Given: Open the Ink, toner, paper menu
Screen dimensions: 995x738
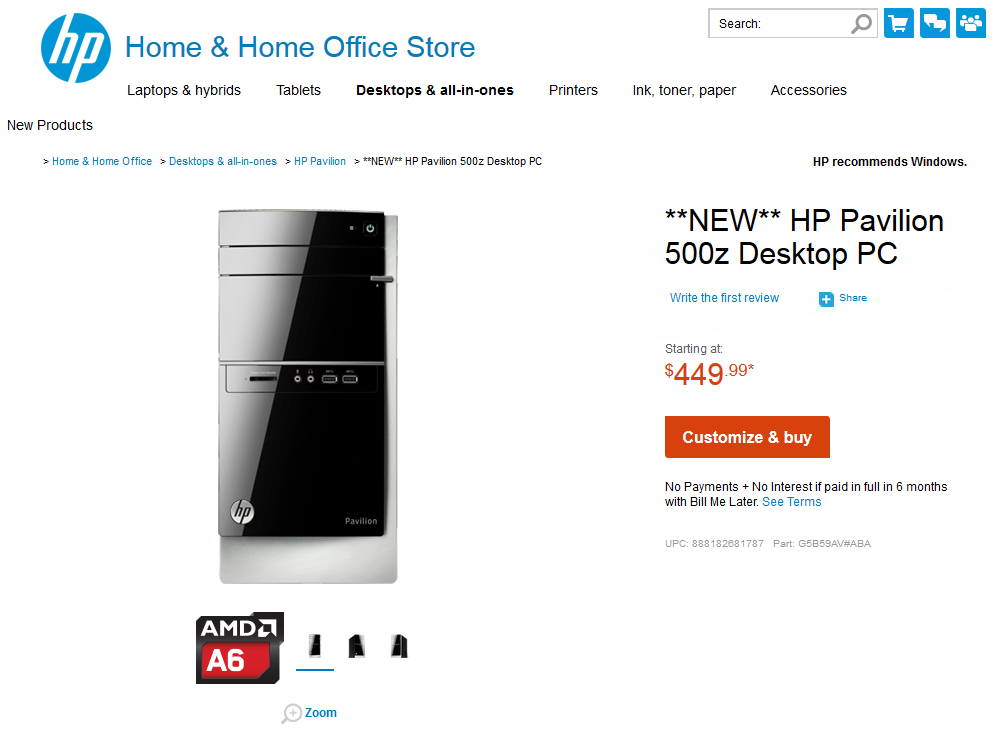Looking at the screenshot, I should point(684,90).
